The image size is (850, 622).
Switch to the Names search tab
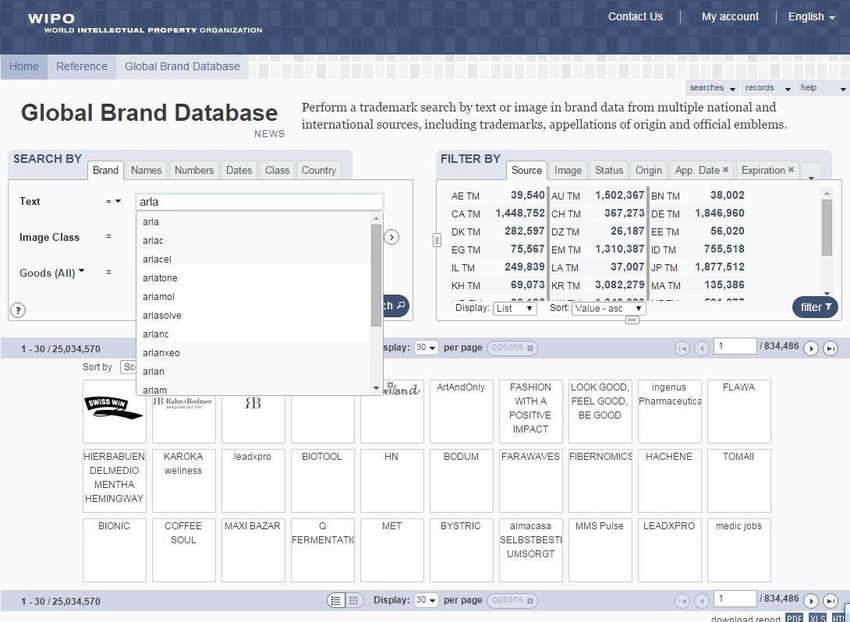pyautogui.click(x=146, y=170)
